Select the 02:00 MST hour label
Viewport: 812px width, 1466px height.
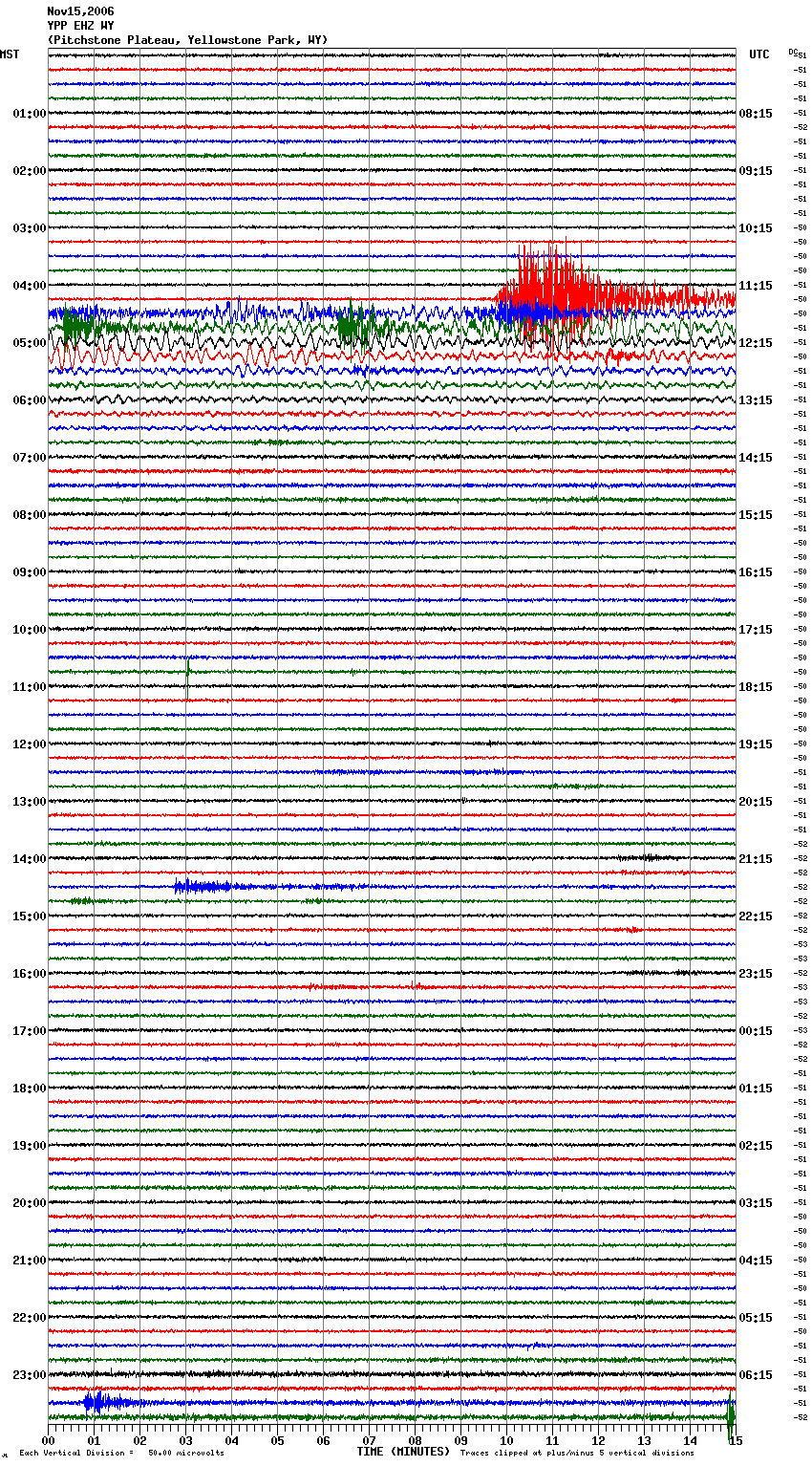pyautogui.click(x=30, y=171)
